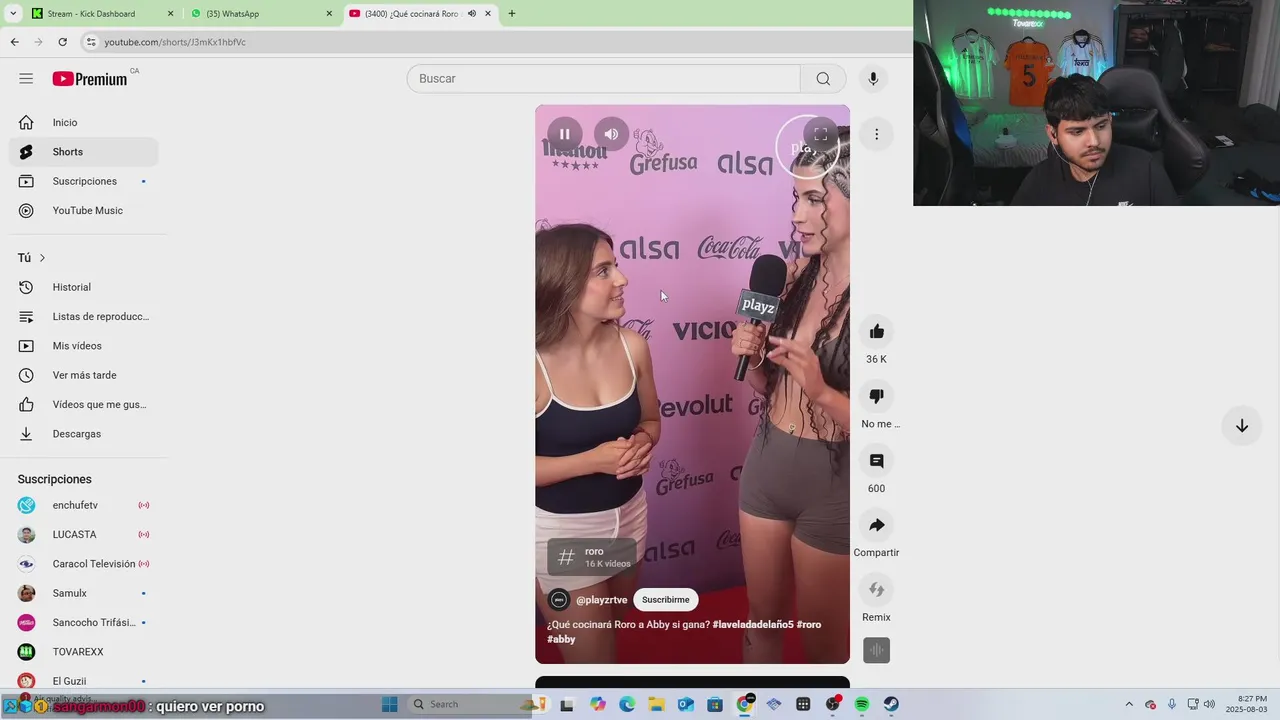Viewport: 1280px width, 720px height.
Task: Open Listas de reproducción
Action: 84,316
